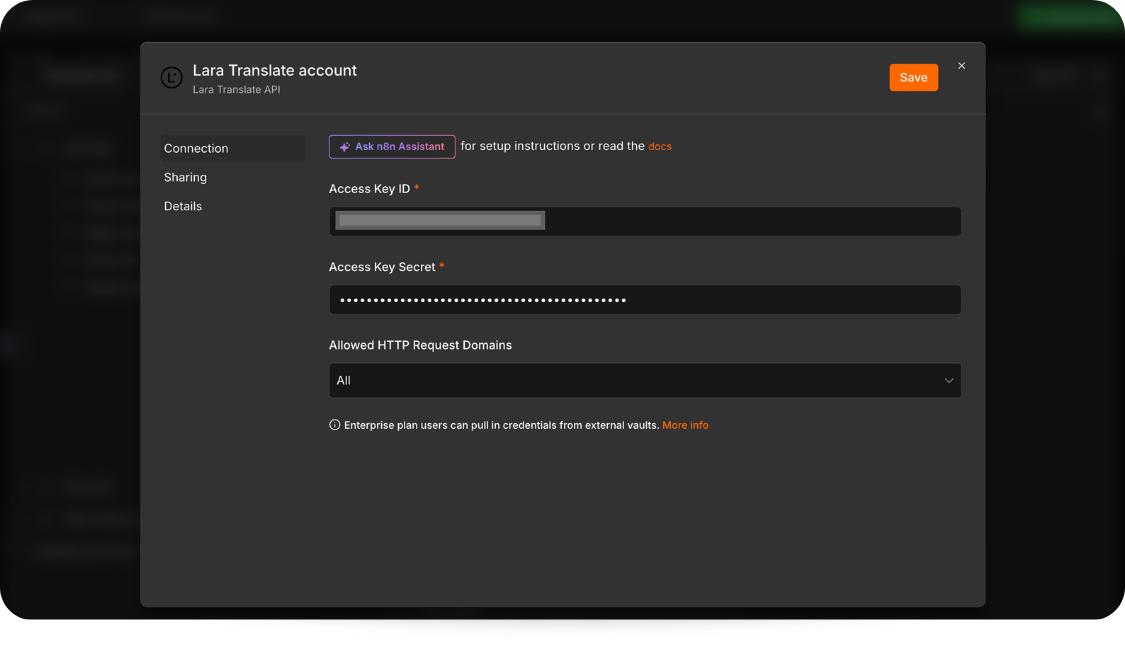Focus the Access Key ID field
The height and width of the screenshot is (648, 1125).
tap(644, 221)
